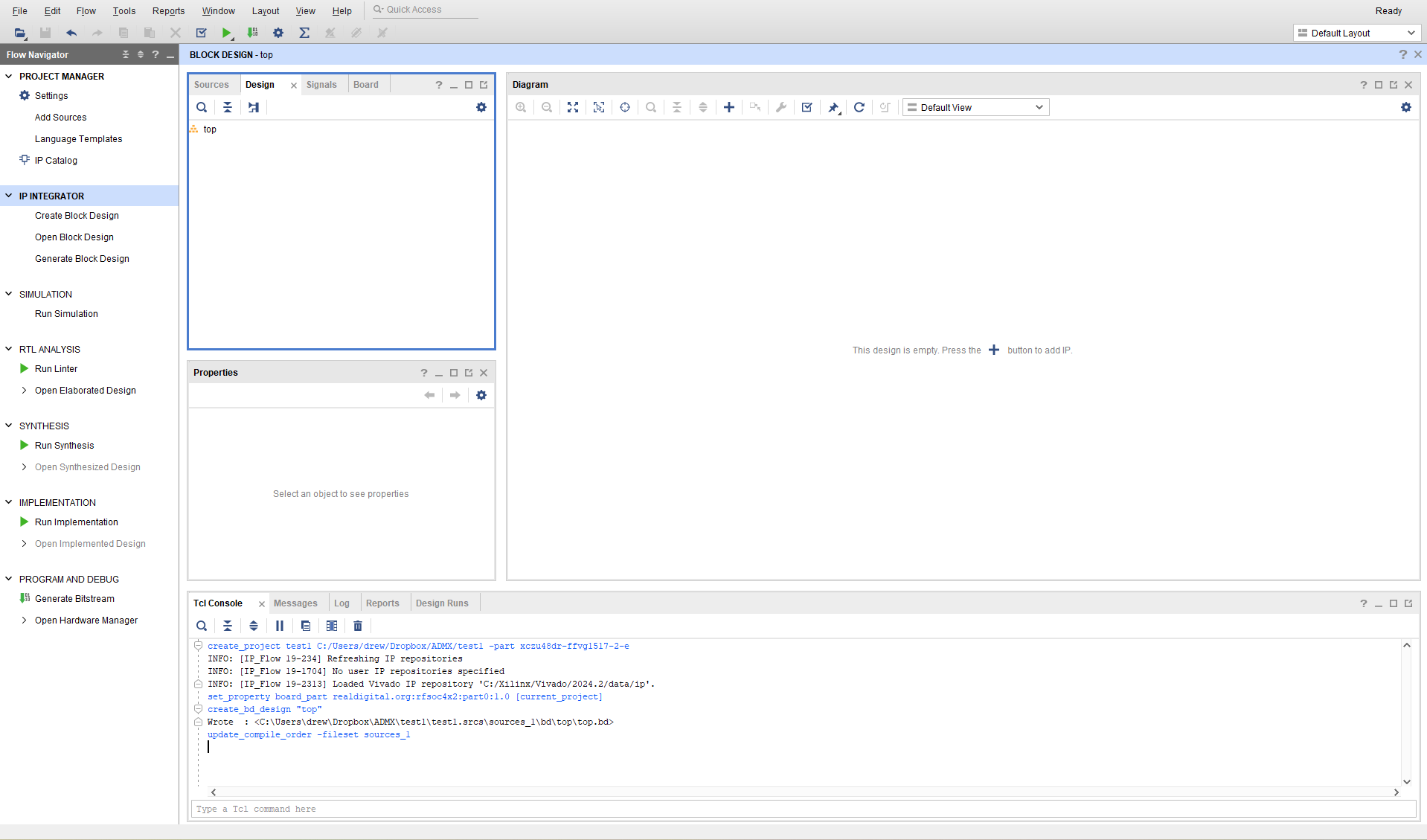Screen dimensions: 1427x840
Task: Click Zoom Fit icon in Diagram toolbar
Action: pos(572,107)
